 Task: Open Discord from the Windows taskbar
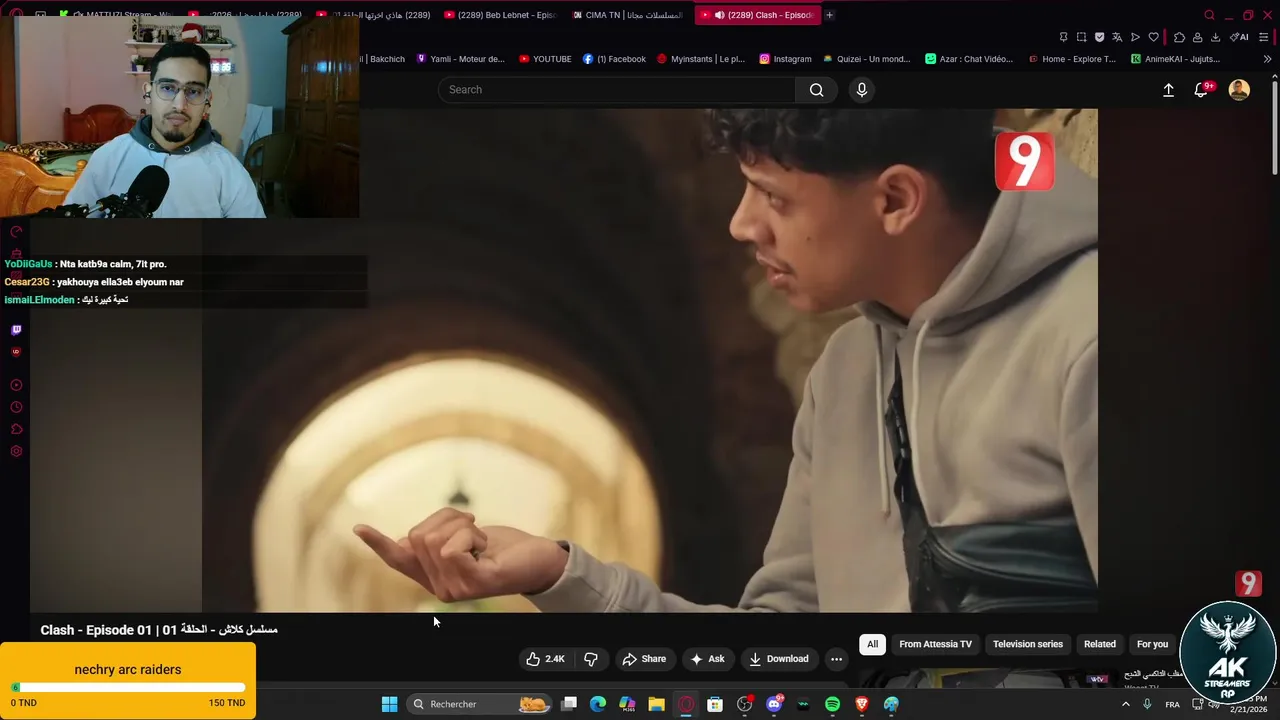tap(774, 704)
